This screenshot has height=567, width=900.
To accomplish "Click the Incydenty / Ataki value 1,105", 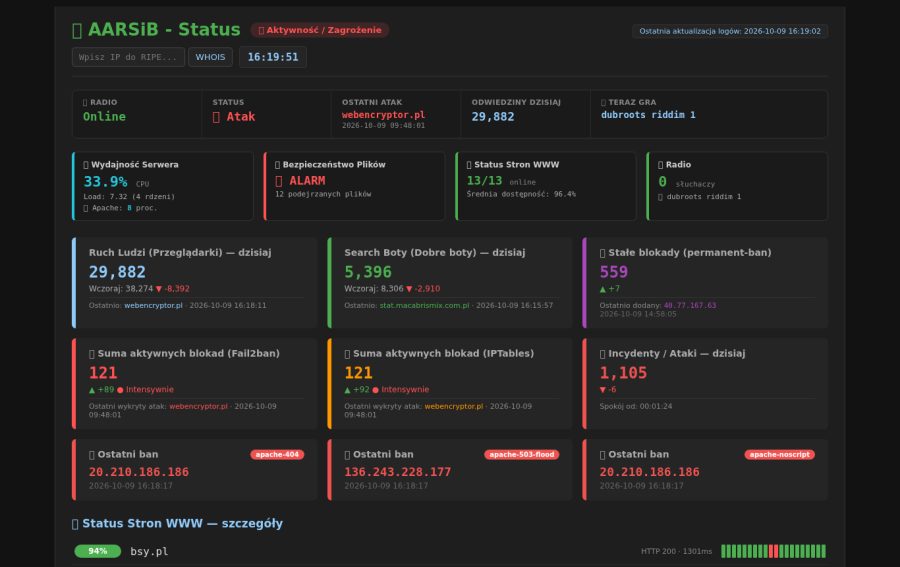I will tap(623, 373).
